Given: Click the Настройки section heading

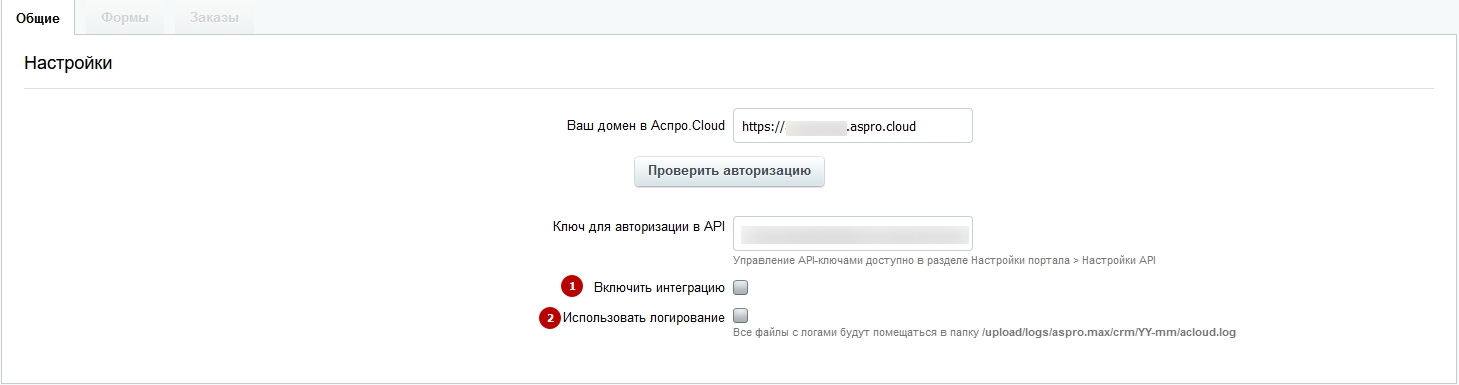Looking at the screenshot, I should pyautogui.click(x=68, y=63).
